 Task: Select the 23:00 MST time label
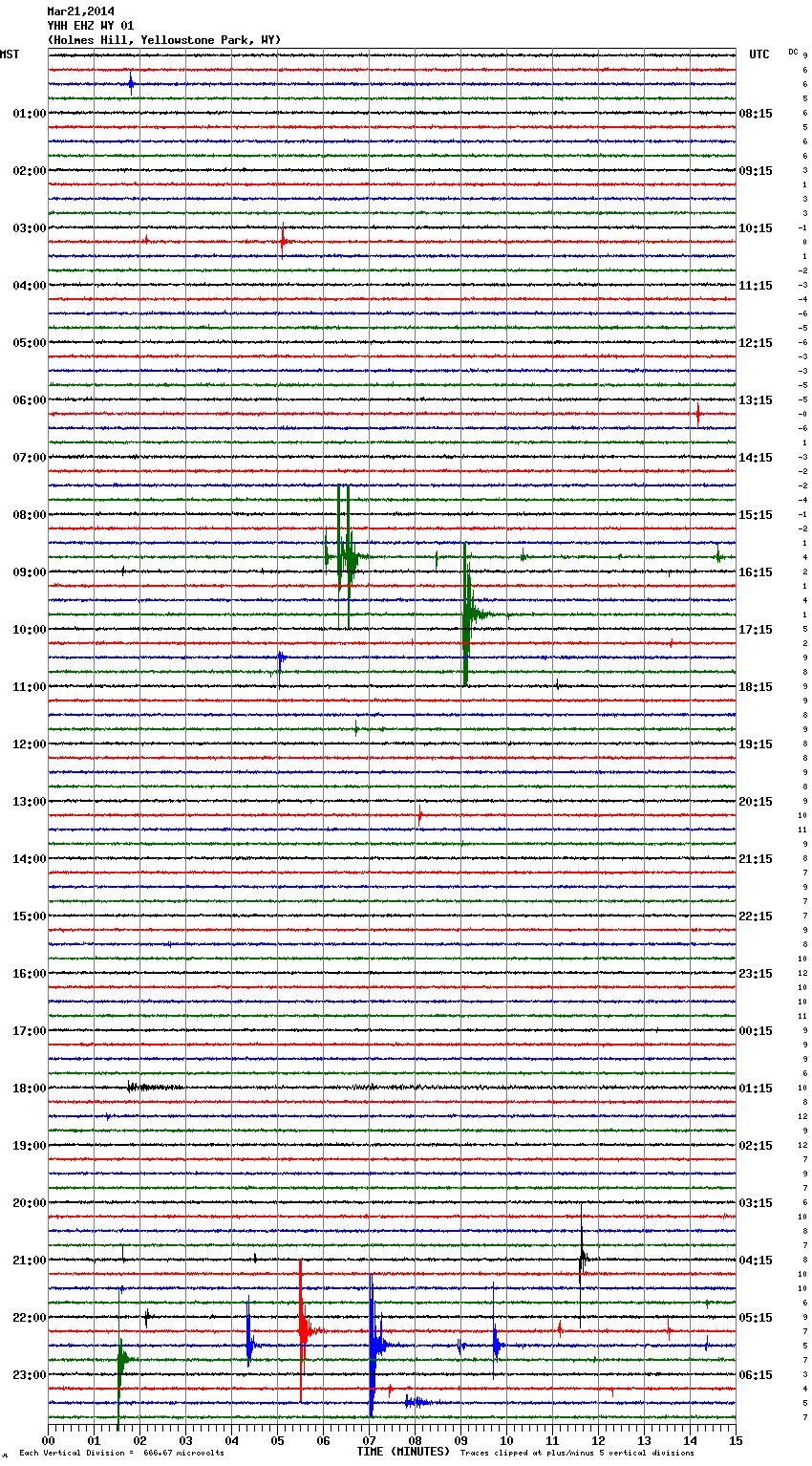(x=30, y=1375)
